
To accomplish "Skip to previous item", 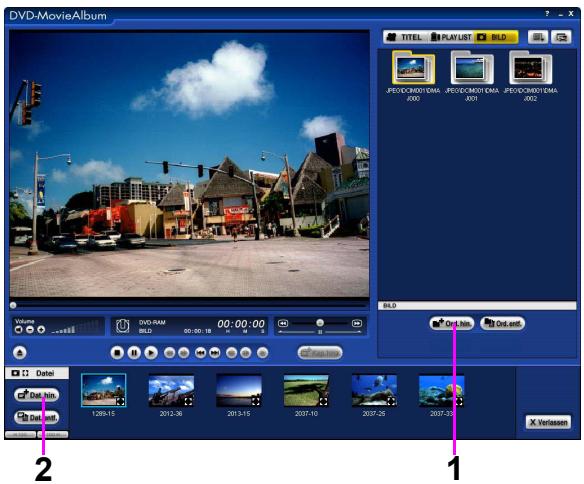I will (x=200, y=352).
